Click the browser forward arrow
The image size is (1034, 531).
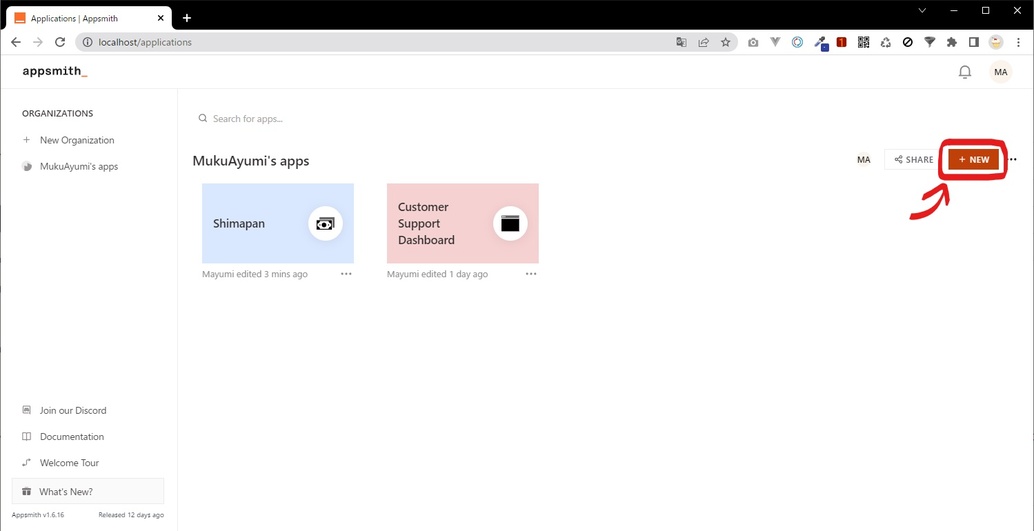point(38,42)
